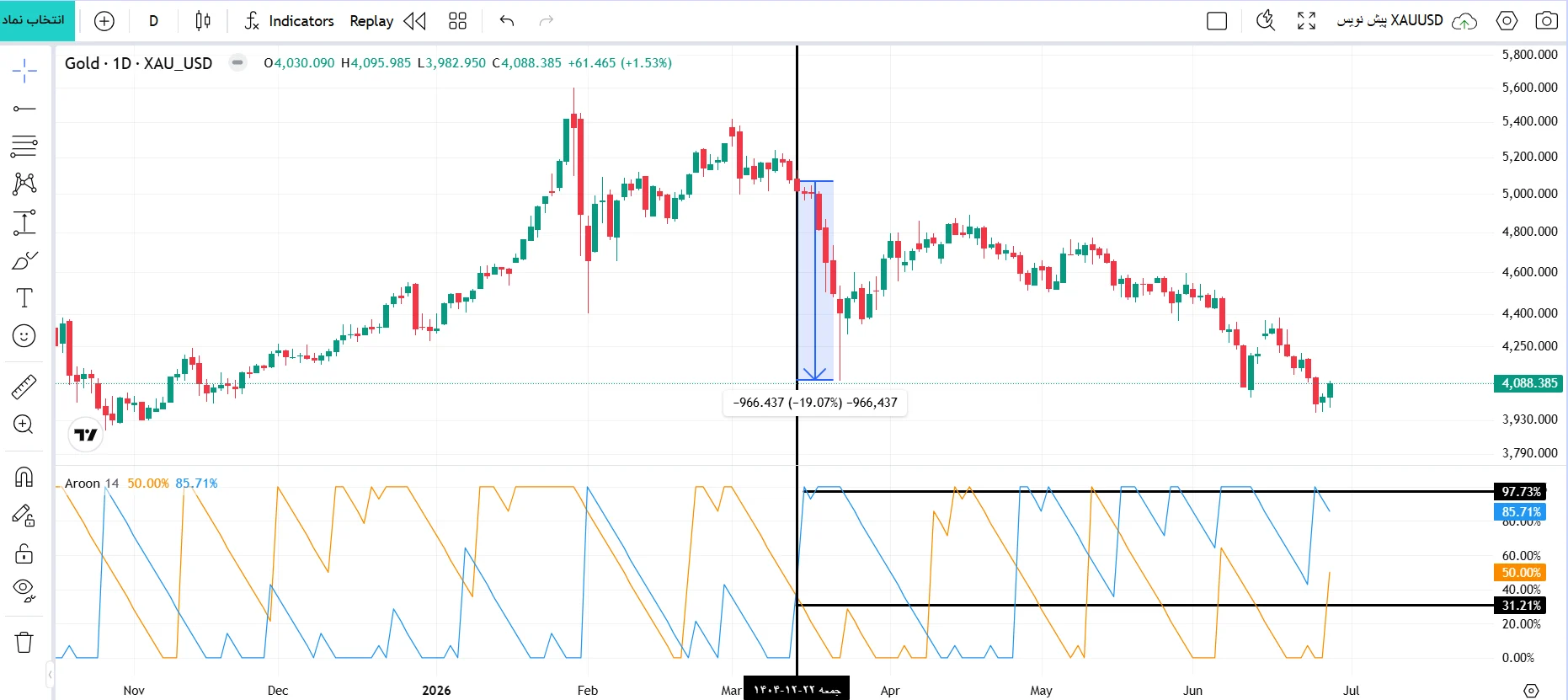Select the pattern drawing tool
1568x700 pixels.
point(24,184)
